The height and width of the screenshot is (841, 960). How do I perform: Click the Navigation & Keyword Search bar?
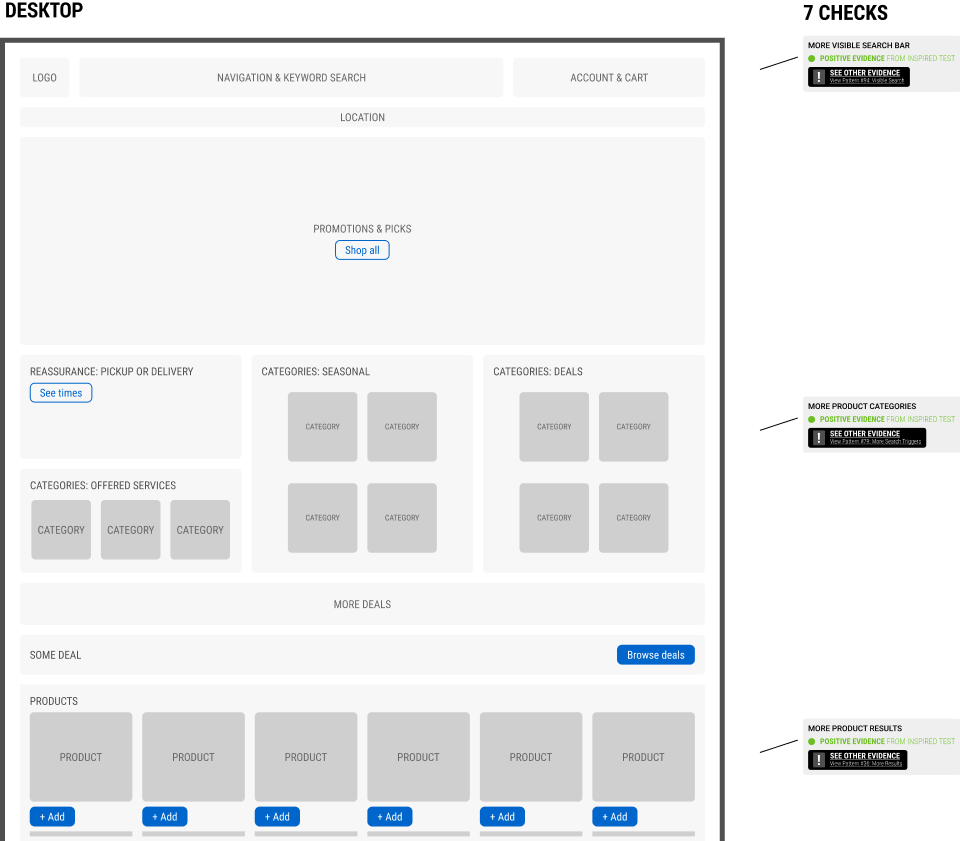coord(291,78)
